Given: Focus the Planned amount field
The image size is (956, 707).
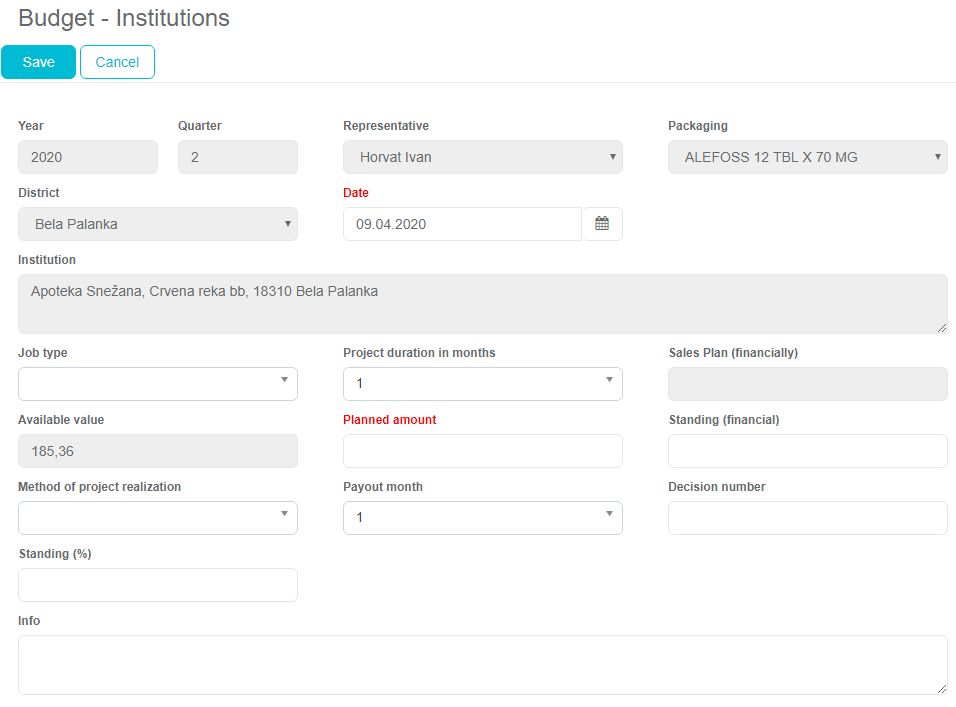Looking at the screenshot, I should tap(482, 451).
